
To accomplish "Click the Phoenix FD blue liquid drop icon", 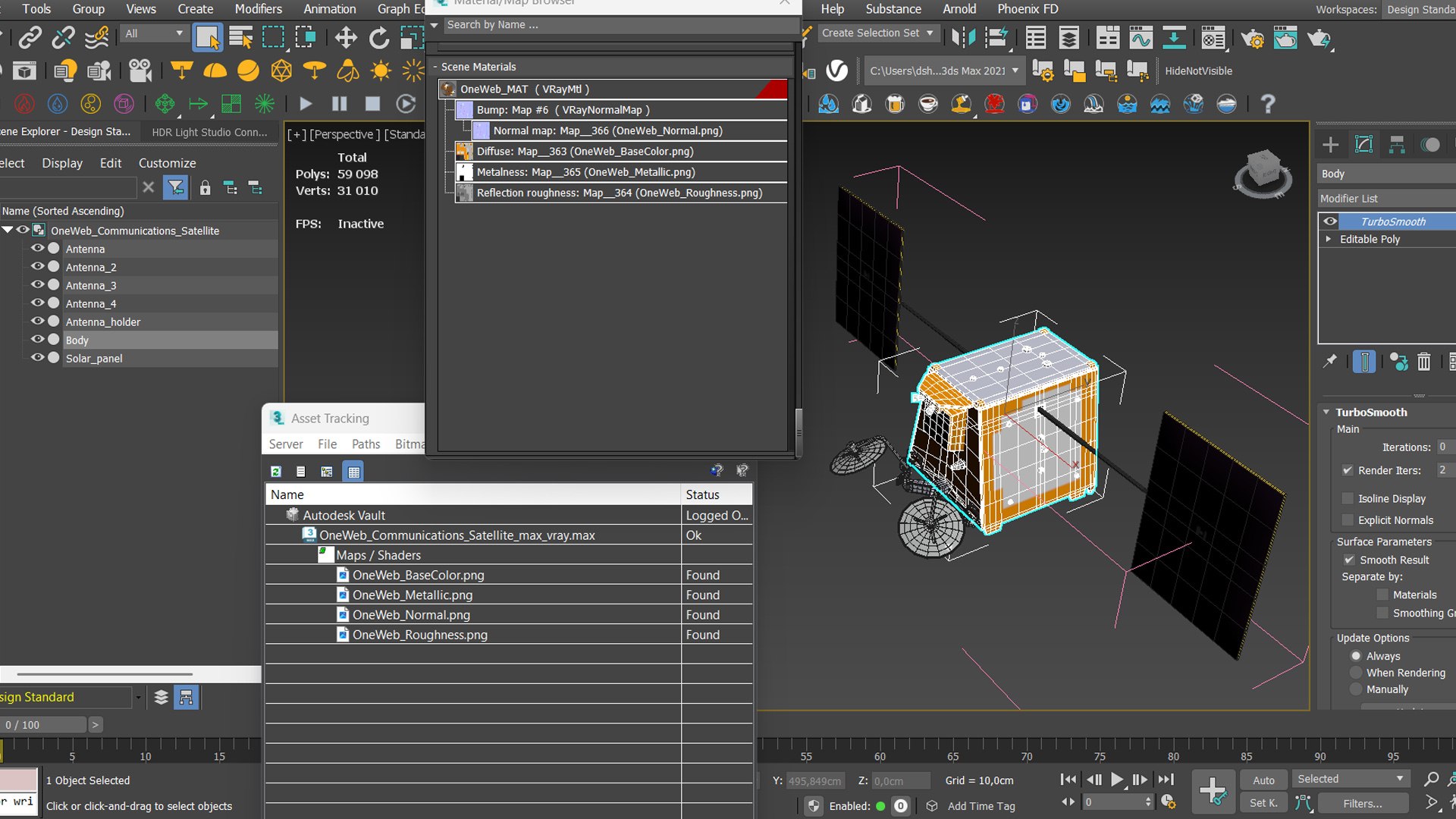I will [58, 103].
